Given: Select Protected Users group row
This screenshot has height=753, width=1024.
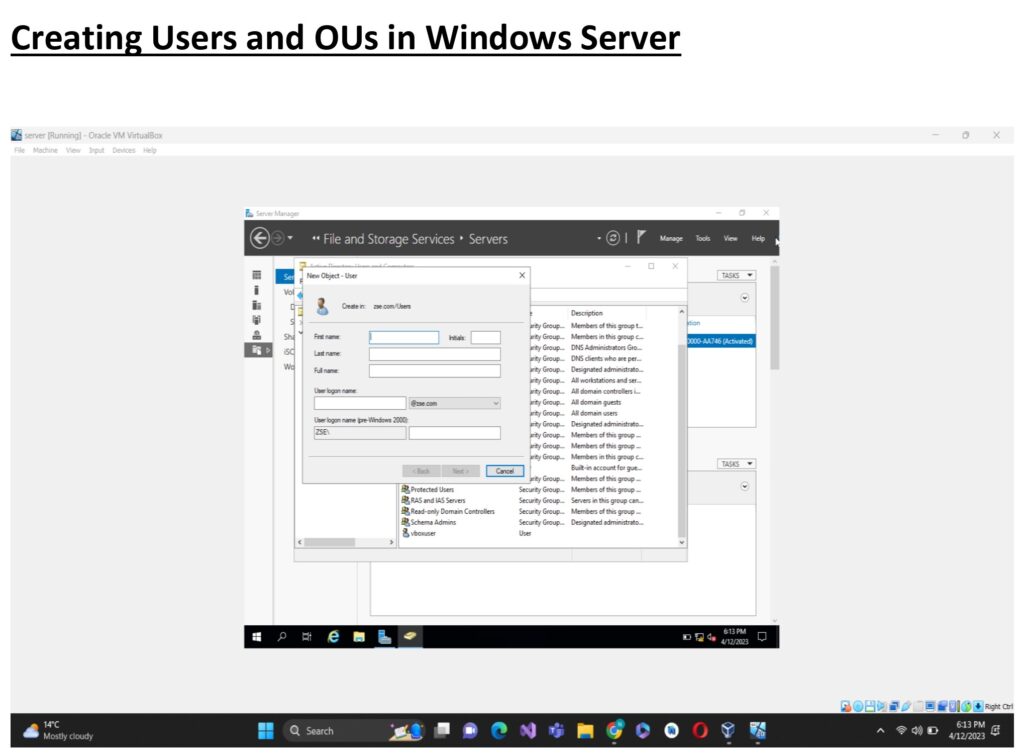Looking at the screenshot, I should point(522,489).
